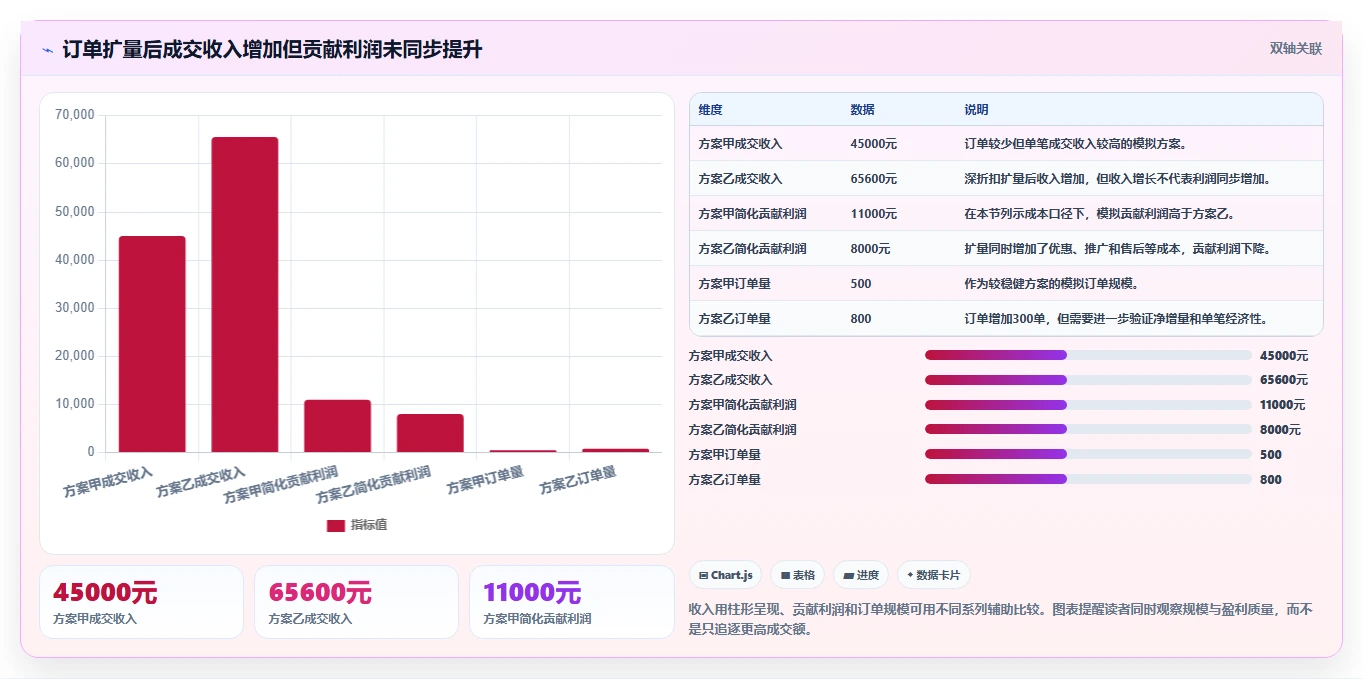Click the 进度 chip

click(861, 575)
